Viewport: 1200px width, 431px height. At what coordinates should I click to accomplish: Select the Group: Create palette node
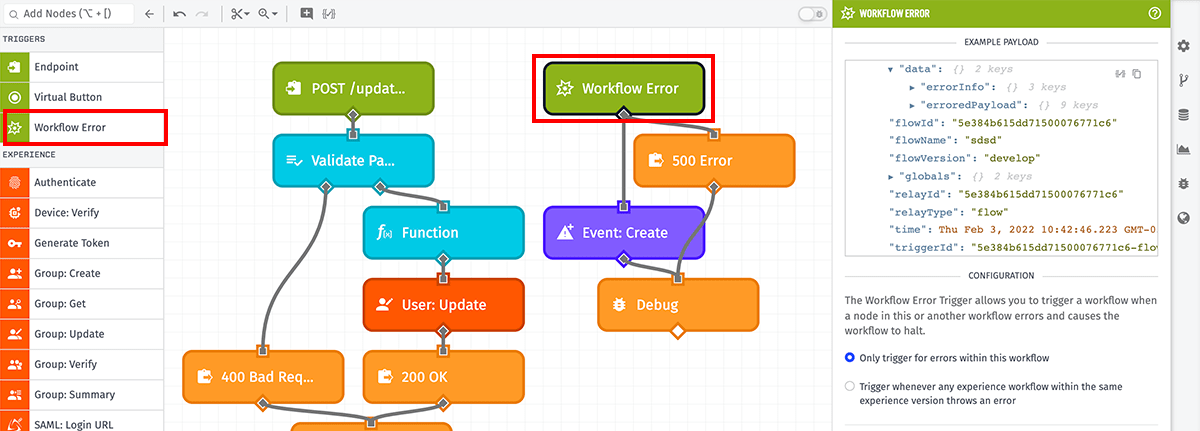82,273
